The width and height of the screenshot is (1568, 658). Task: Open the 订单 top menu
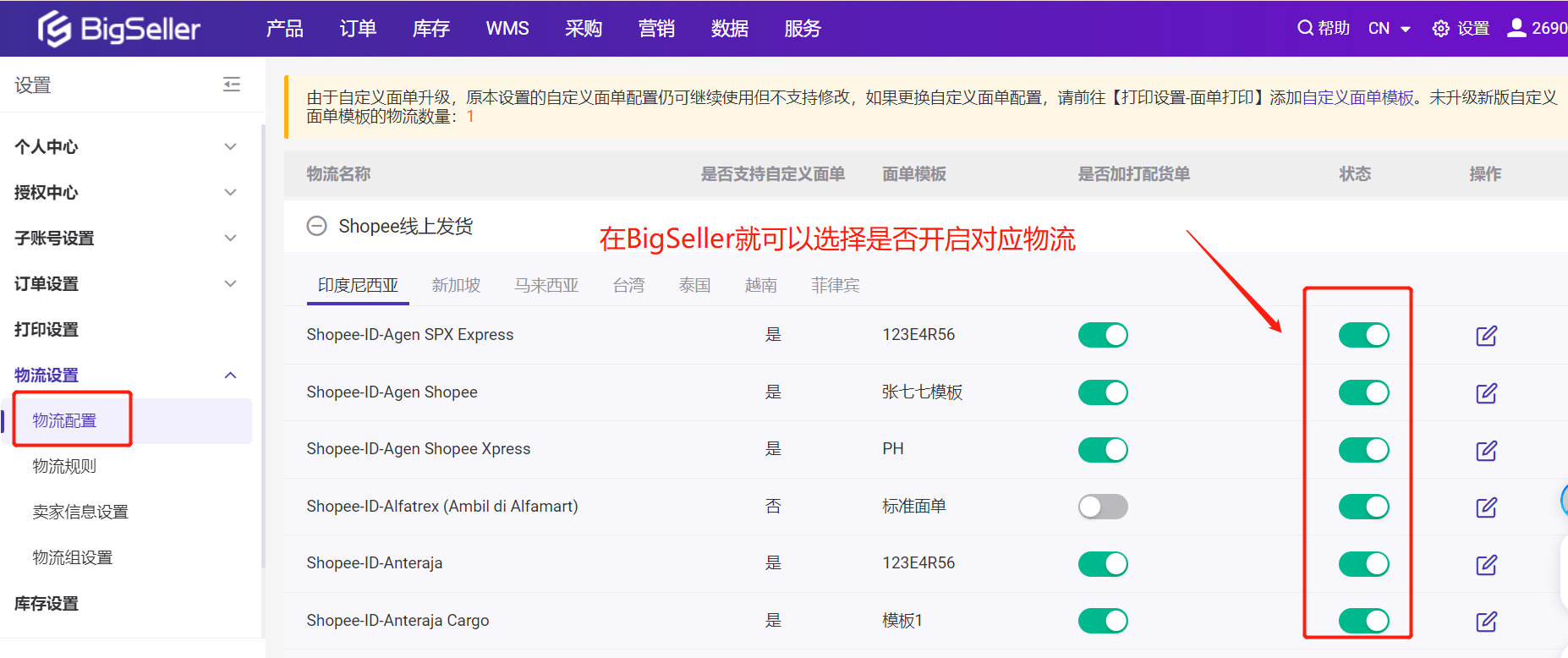[358, 29]
